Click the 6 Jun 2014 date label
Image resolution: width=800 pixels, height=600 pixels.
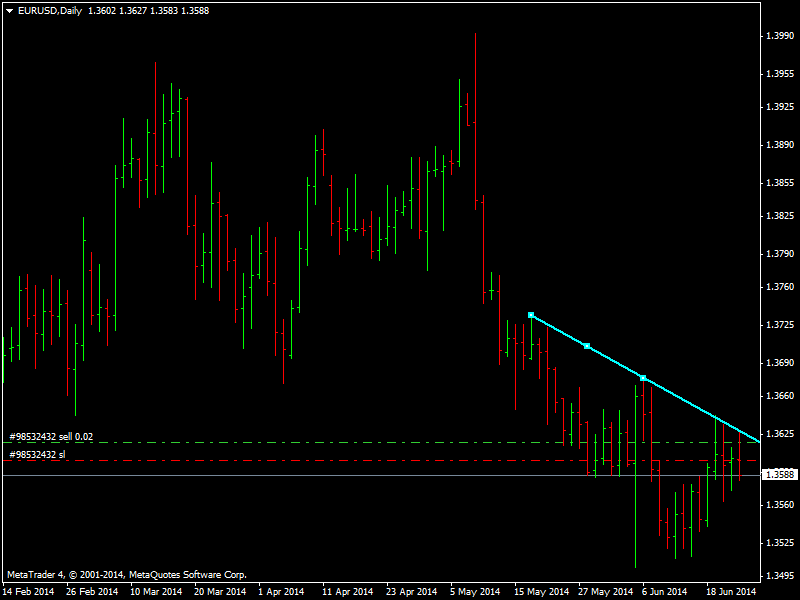pyautogui.click(x=664, y=592)
